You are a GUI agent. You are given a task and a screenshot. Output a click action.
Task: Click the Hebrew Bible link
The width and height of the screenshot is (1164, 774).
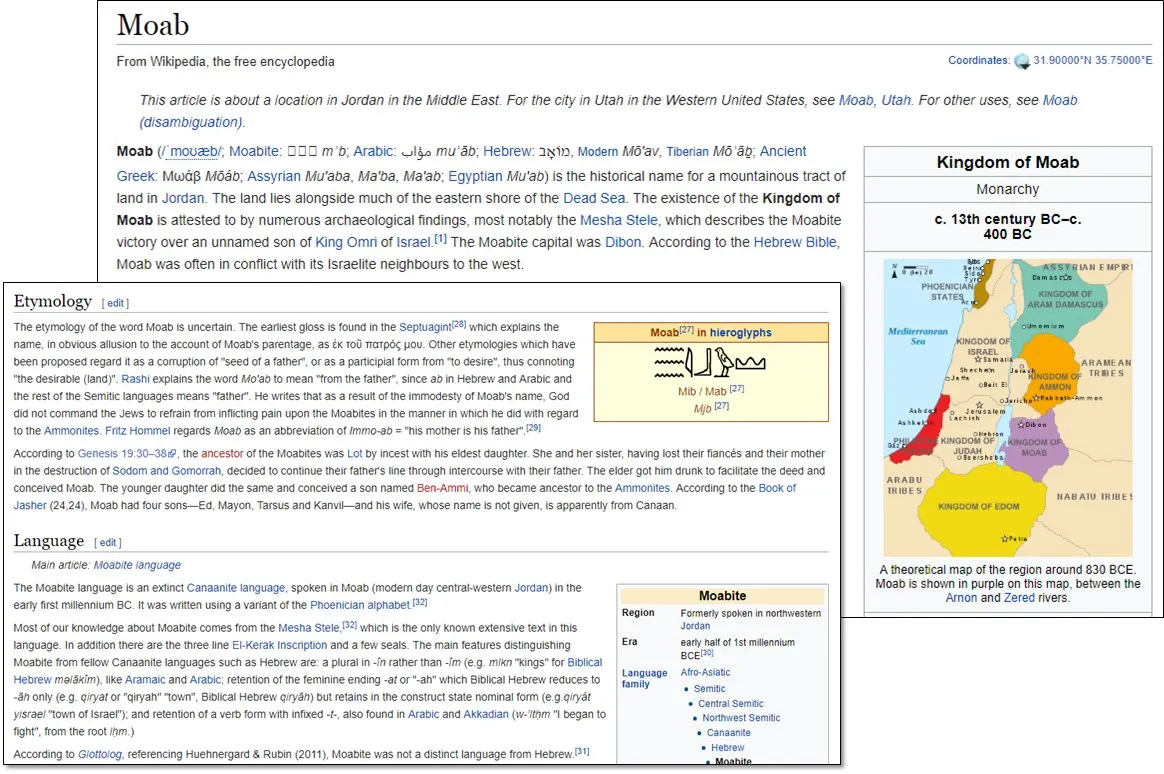pyautogui.click(x=795, y=243)
